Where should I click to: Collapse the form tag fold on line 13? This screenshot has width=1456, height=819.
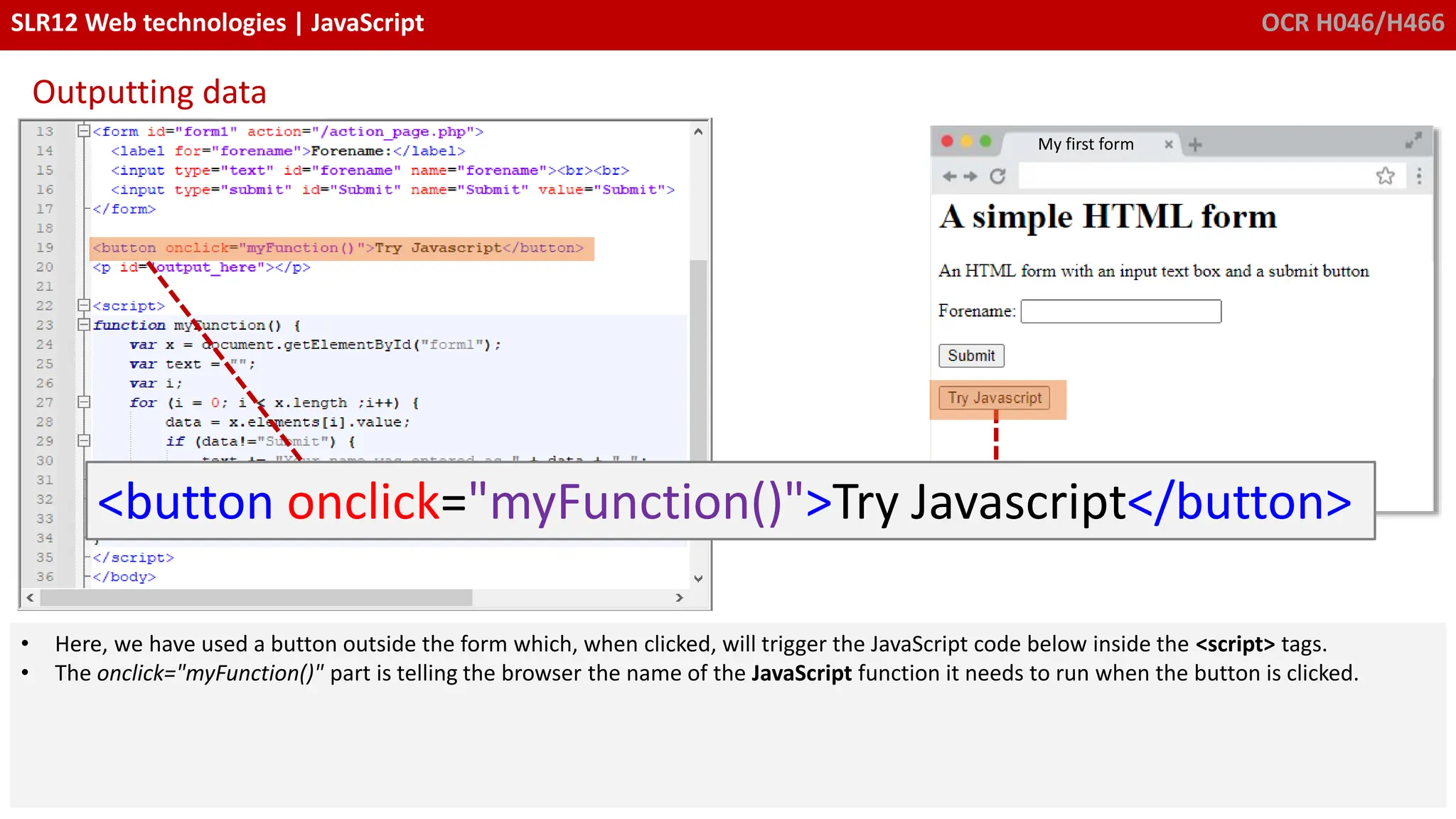pos(84,131)
